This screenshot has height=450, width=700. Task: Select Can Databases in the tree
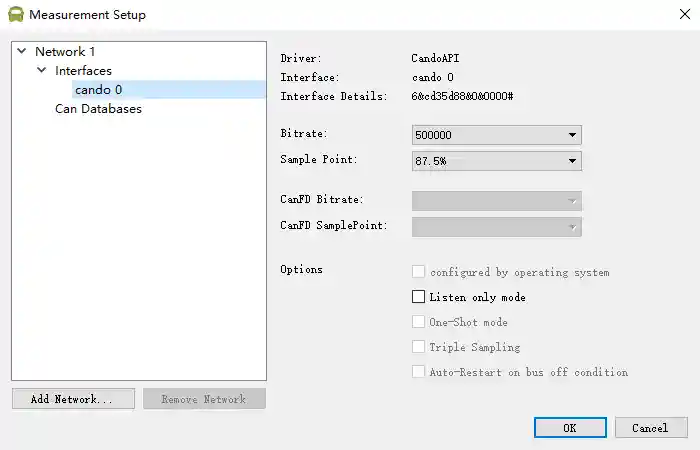click(98, 109)
